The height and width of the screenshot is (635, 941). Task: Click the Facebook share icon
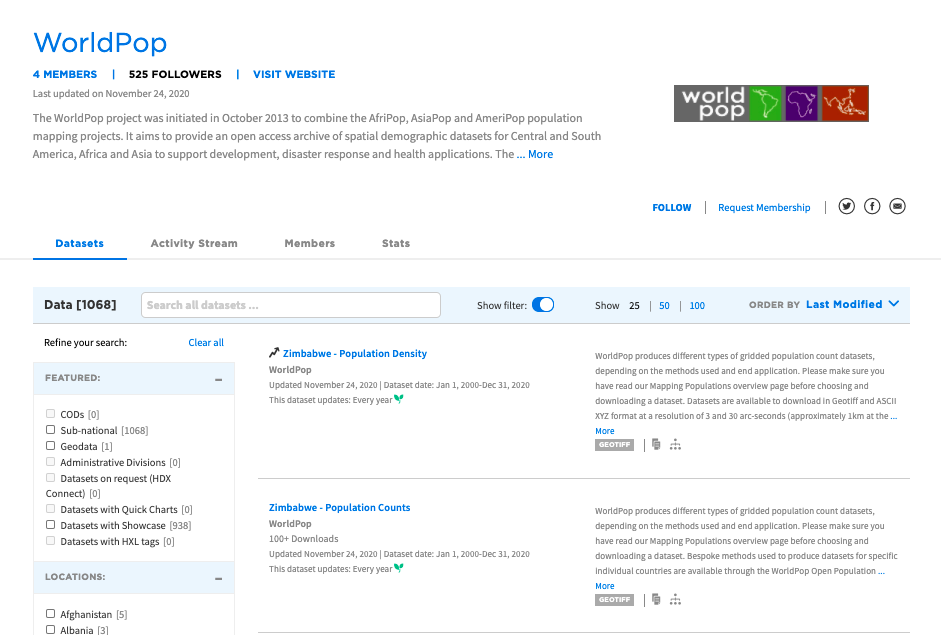click(x=872, y=206)
